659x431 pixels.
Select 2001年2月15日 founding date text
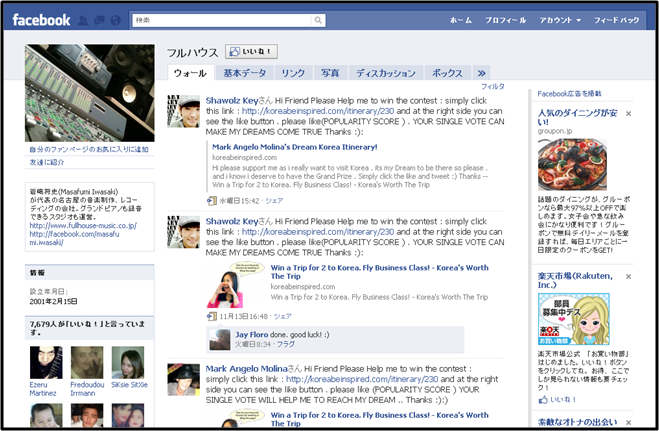53,302
